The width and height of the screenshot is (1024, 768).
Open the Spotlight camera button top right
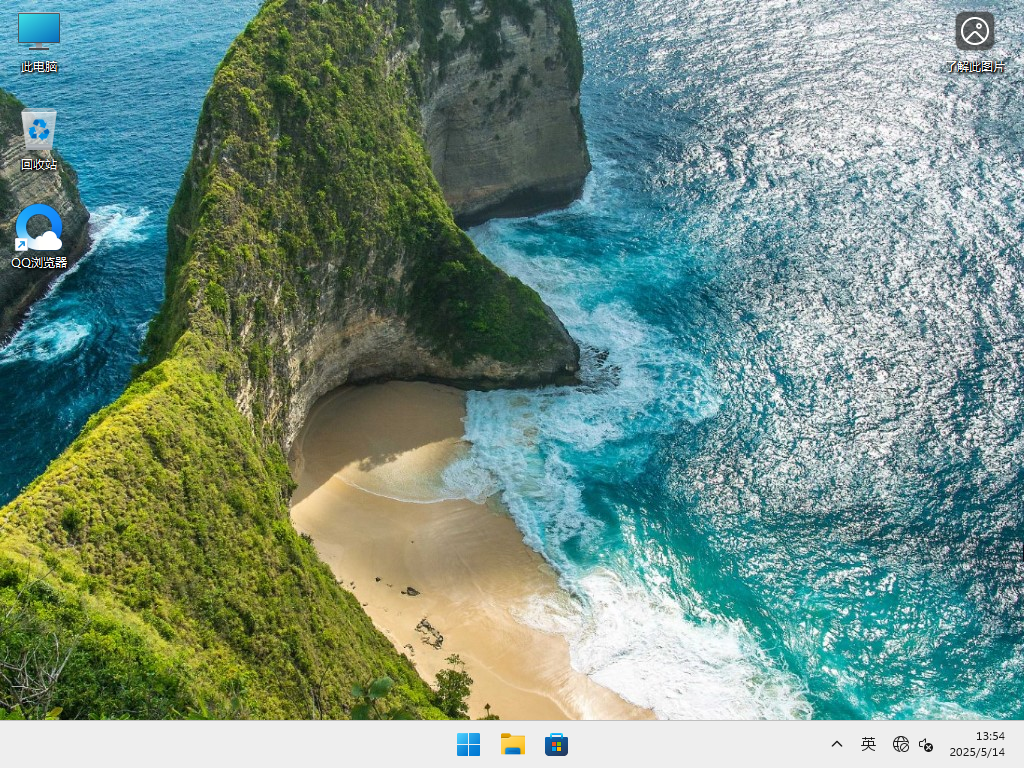coord(975,30)
